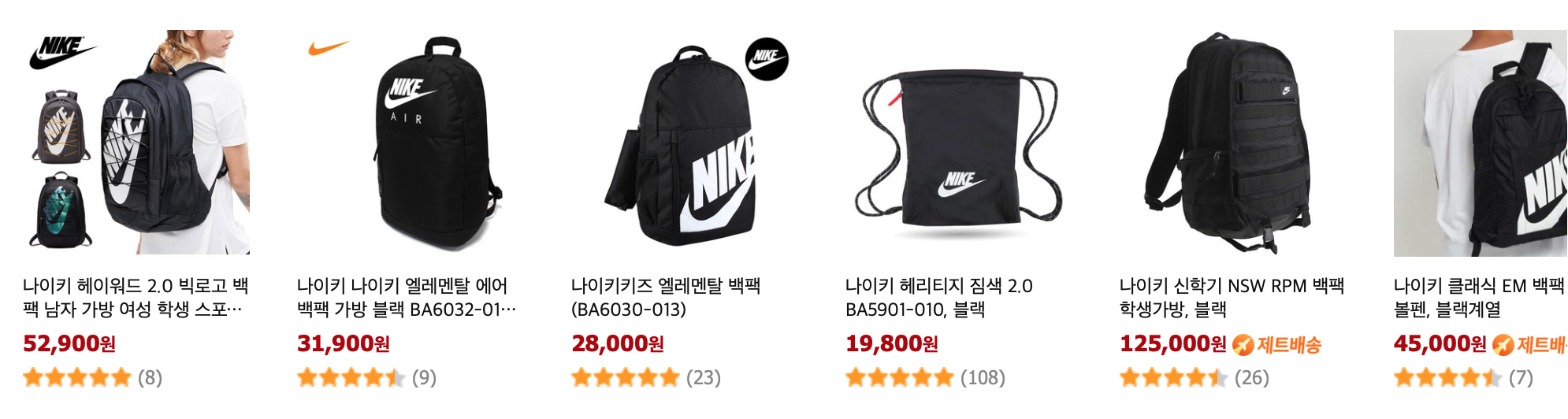Select the 19,800원 price of Heritage gymsack
Image resolution: width=1568 pixels, height=419 pixels.
[x=892, y=344]
